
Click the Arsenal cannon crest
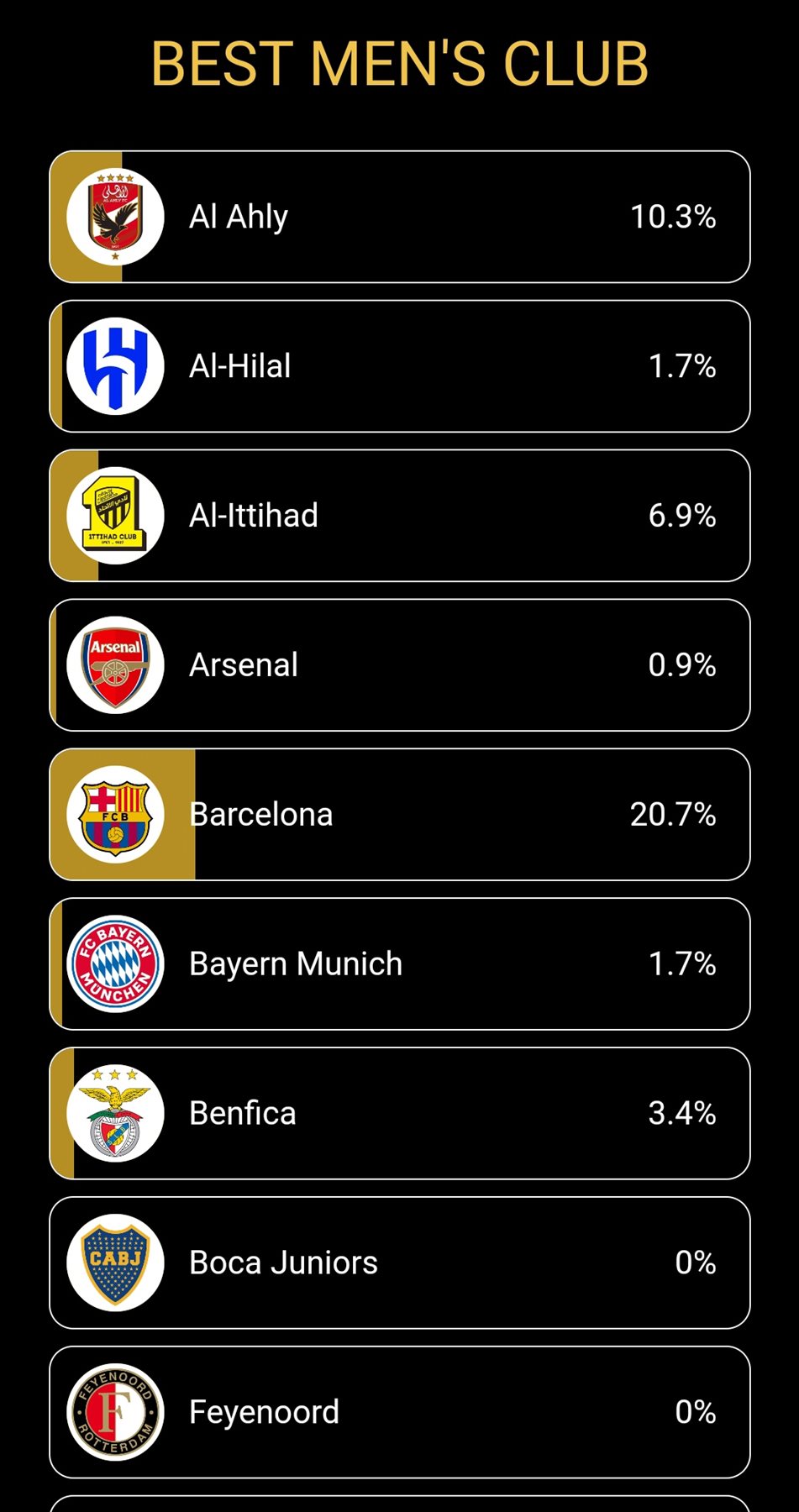click(115, 665)
